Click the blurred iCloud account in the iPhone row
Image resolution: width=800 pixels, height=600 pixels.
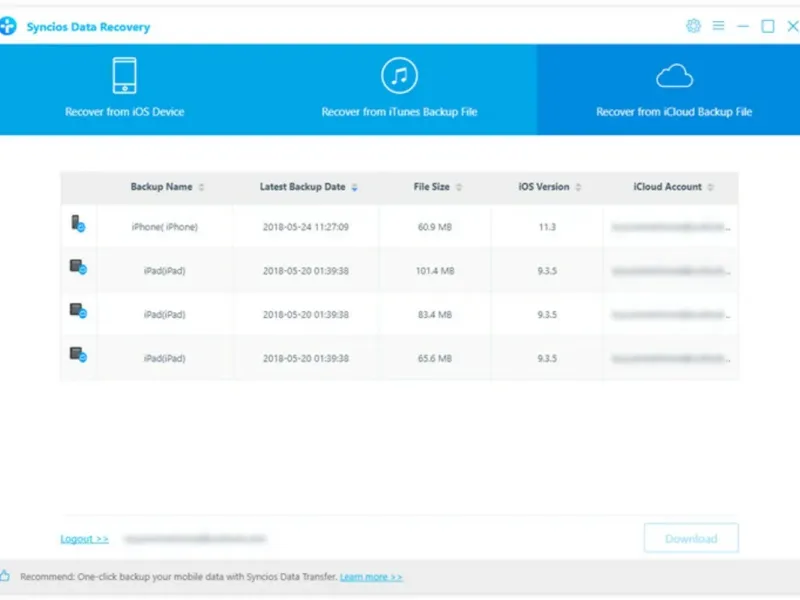(x=670, y=227)
